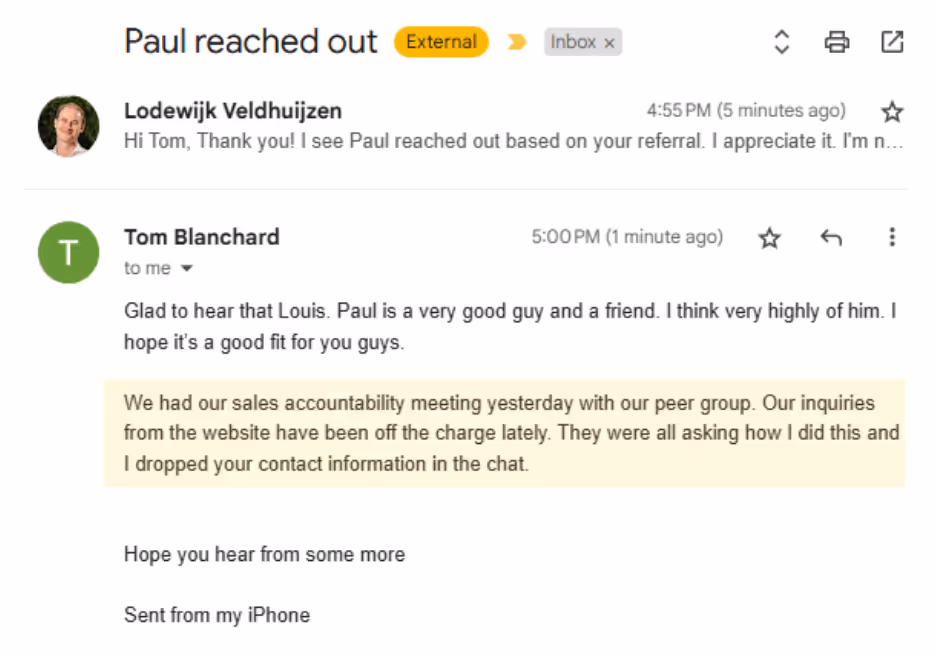Click the sender name Lodewijk Veldhuijzen
The image size is (936, 658).
232,111
